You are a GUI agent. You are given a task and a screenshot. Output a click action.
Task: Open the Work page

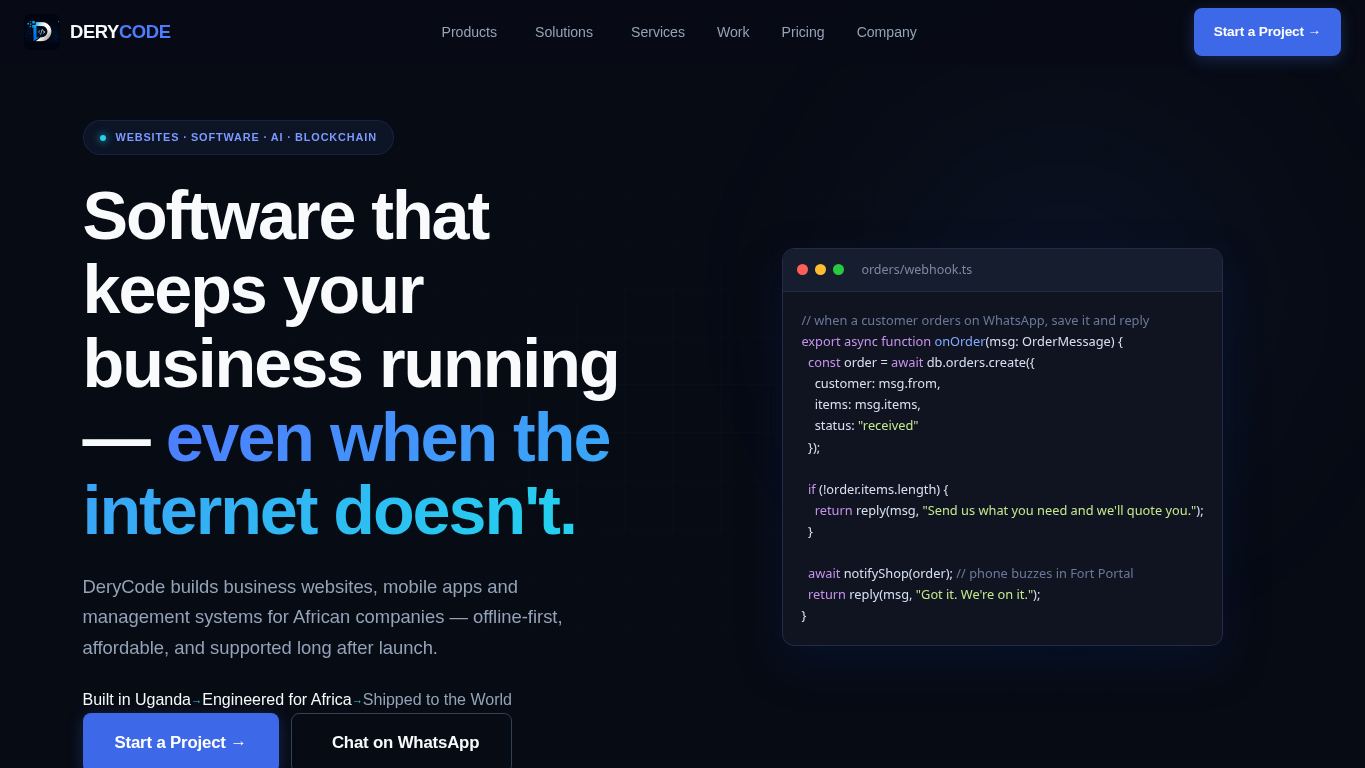pyautogui.click(x=733, y=32)
